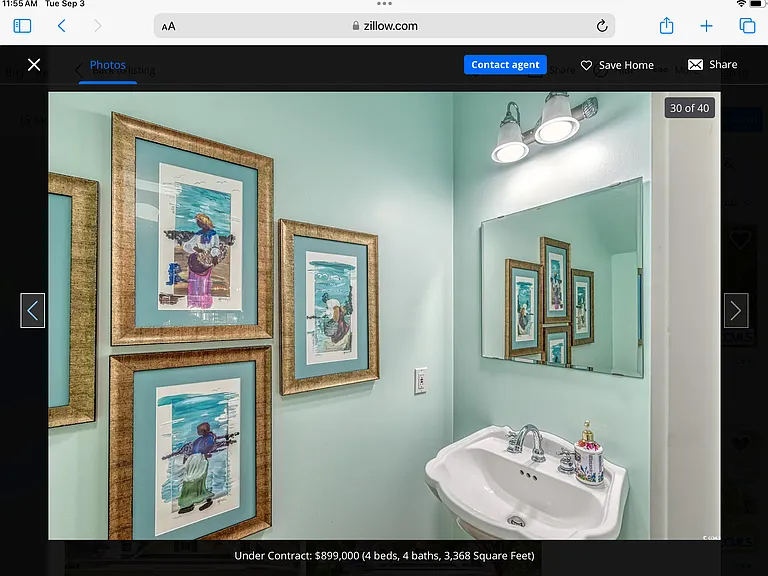768x576 pixels.
Task: Click the bathroom listing photo
Action: tap(384, 316)
